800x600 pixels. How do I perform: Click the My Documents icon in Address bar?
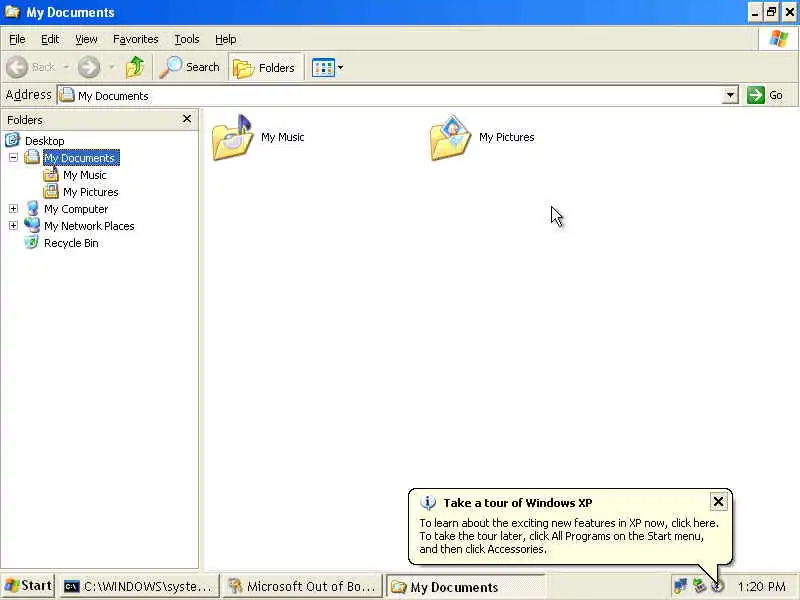[66, 95]
